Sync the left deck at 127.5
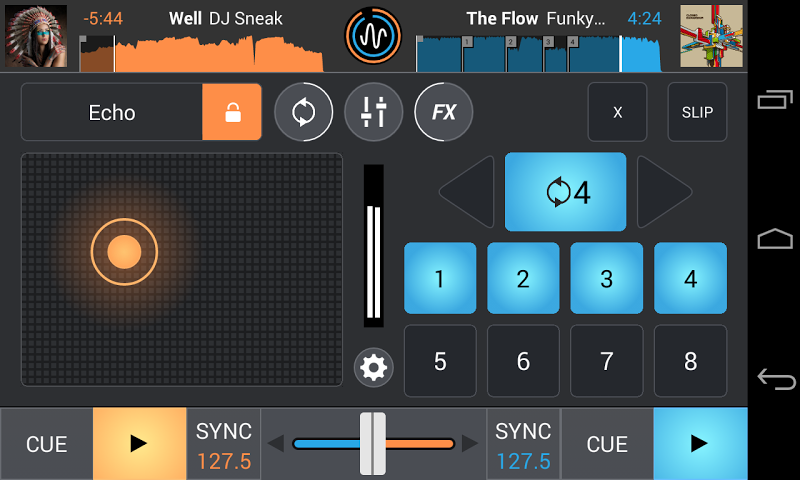This screenshot has height=480, width=800. pos(224,445)
